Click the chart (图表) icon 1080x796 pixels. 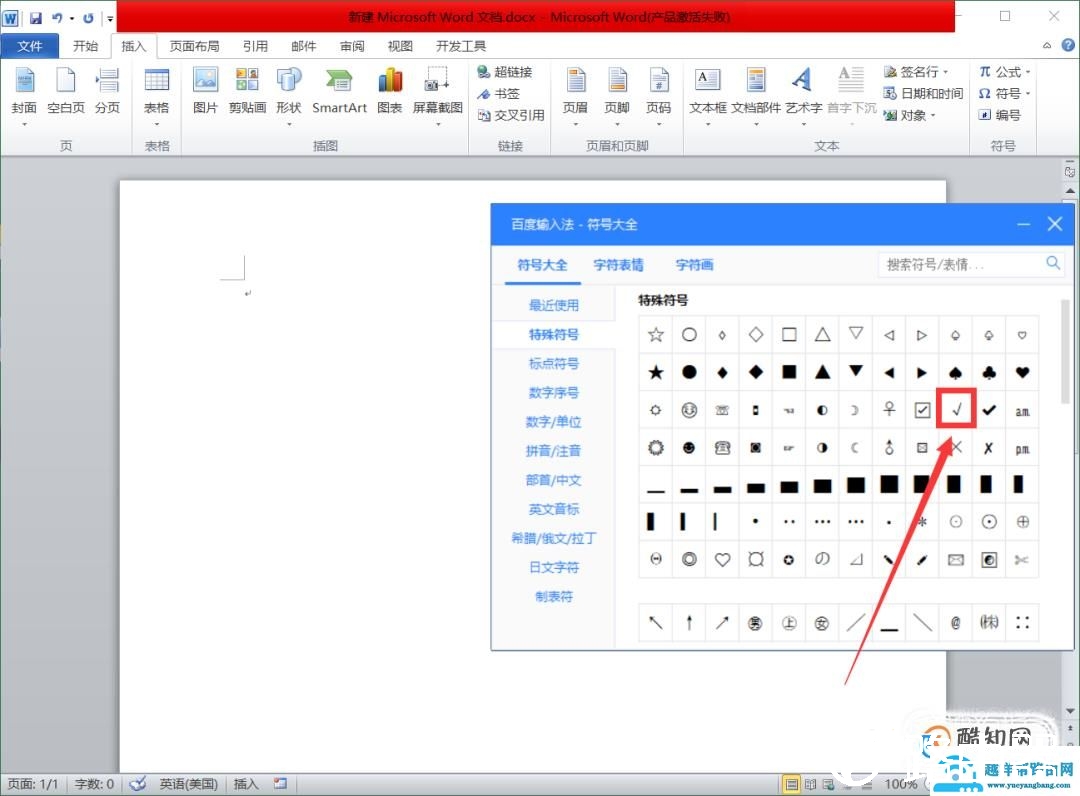tap(390, 92)
